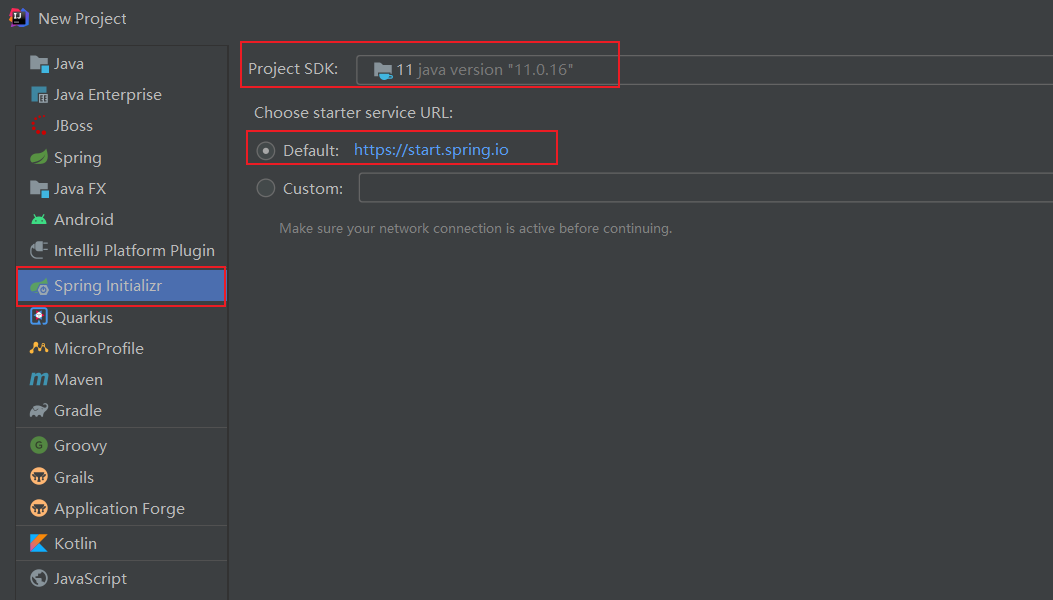1053x600 pixels.
Task: Click the IntelliJ IDEA logo in title bar
Action: [x=19, y=17]
